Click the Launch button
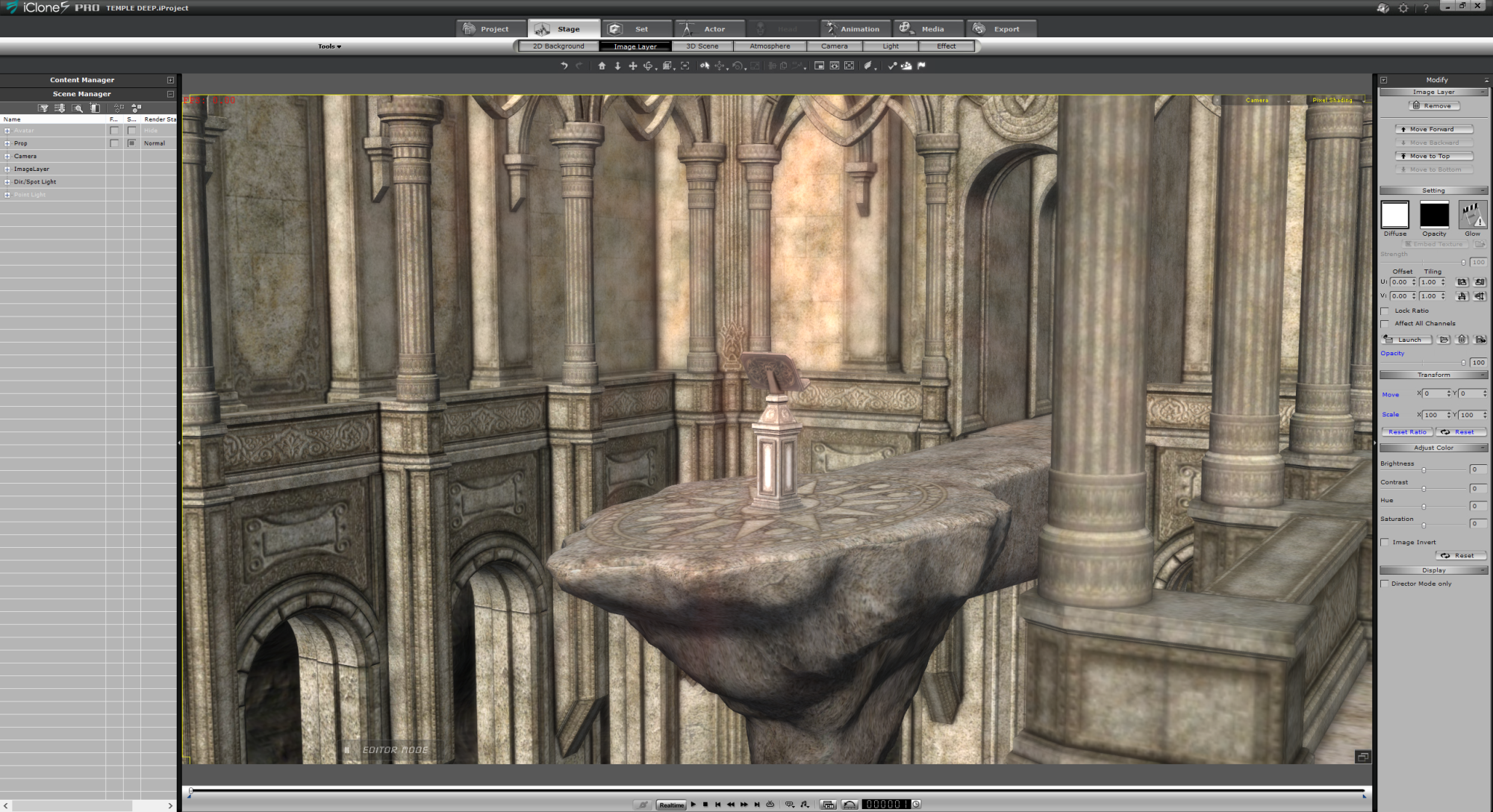This screenshot has width=1493, height=812. click(x=1407, y=340)
